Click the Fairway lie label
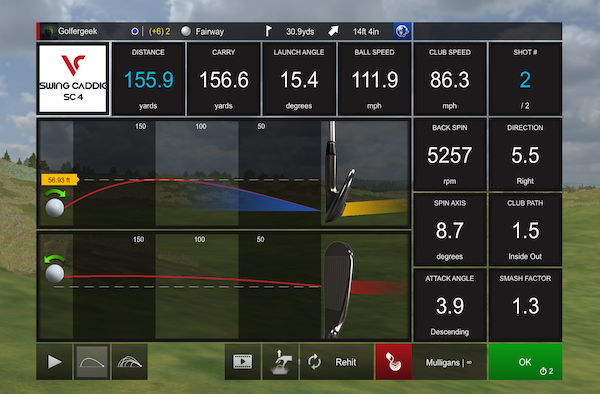The height and width of the screenshot is (394, 600). pos(209,32)
